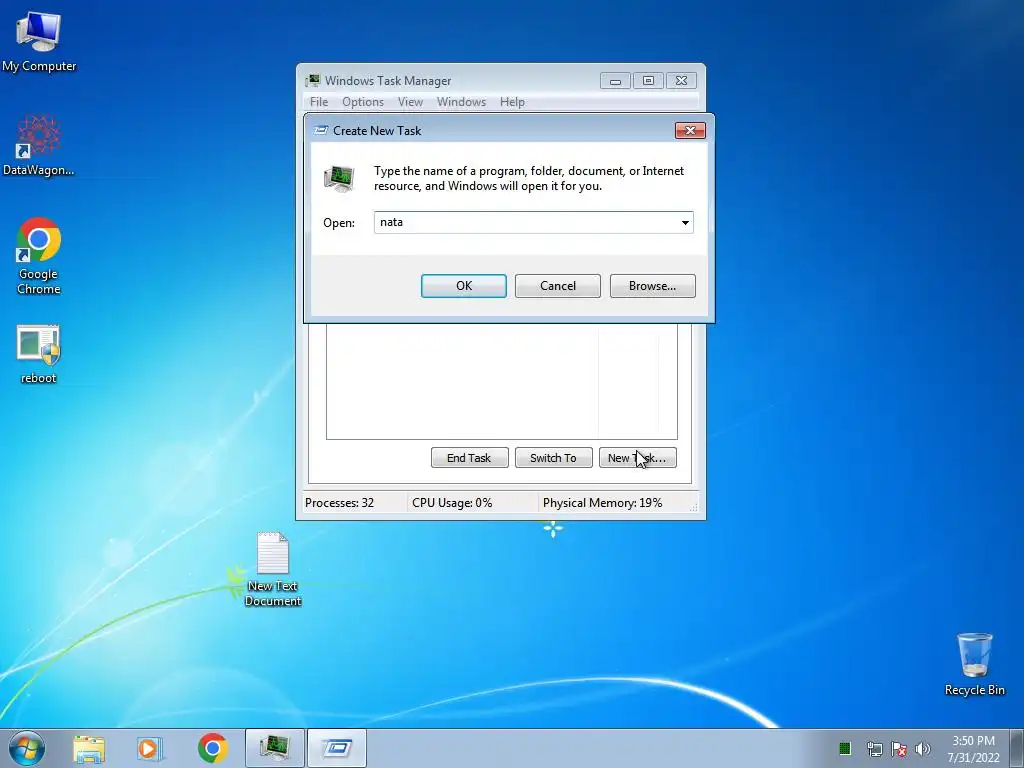Open Windows Media Player from the taskbar
Image resolution: width=1024 pixels, height=768 pixels.
tap(149, 748)
